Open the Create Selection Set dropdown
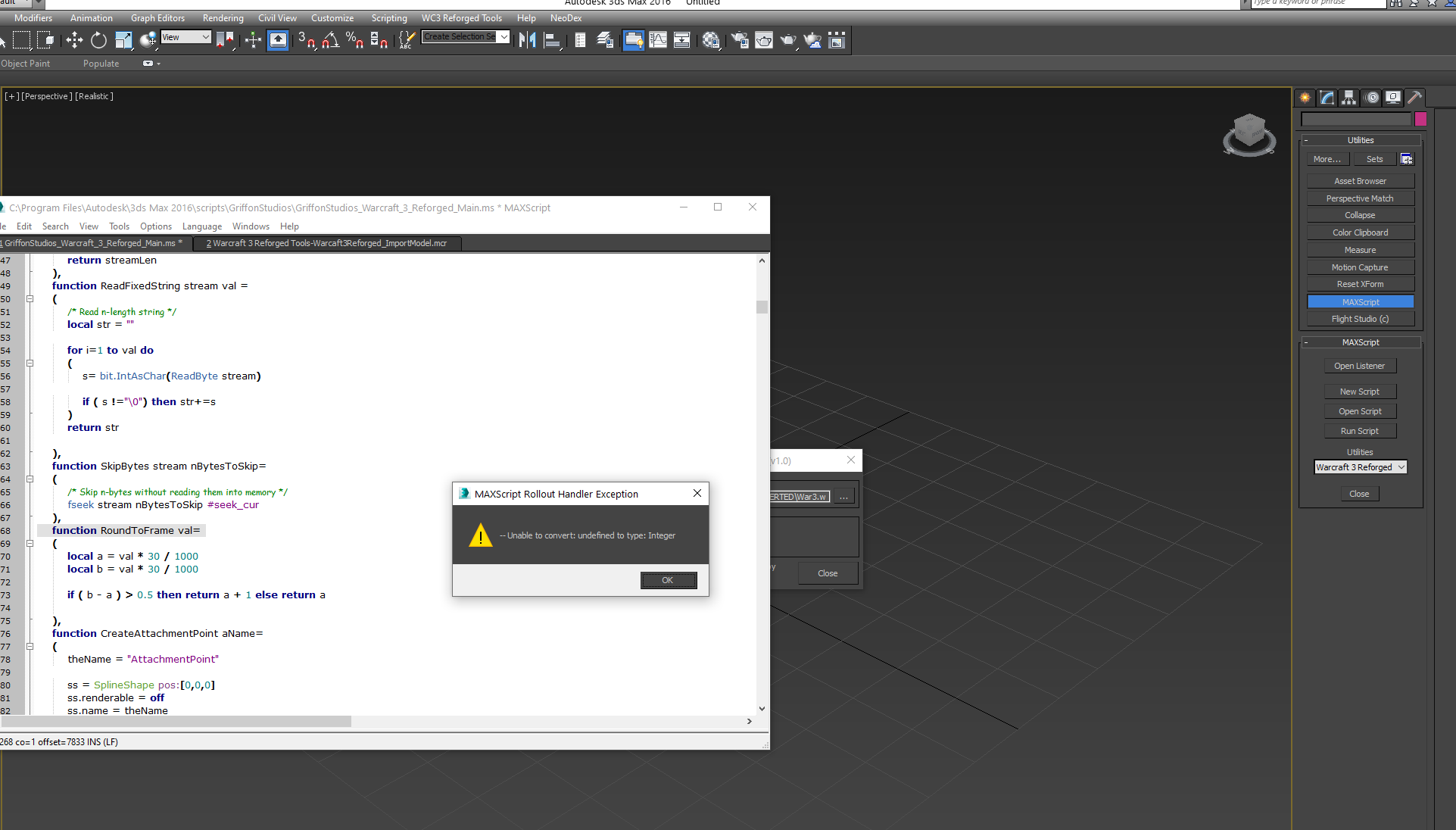This screenshot has height=830, width=1456. pos(466,36)
